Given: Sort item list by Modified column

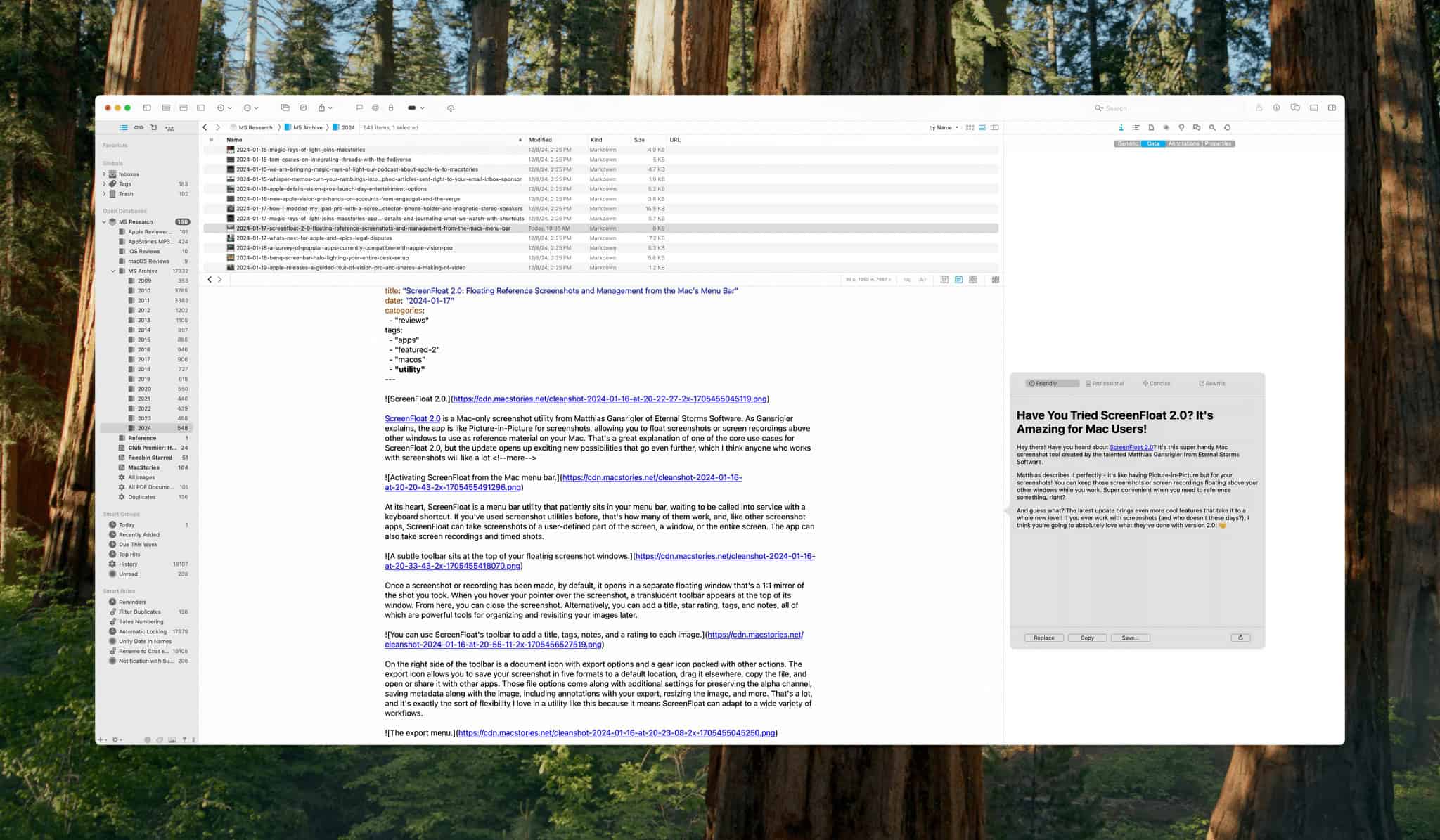Looking at the screenshot, I should click(555, 140).
